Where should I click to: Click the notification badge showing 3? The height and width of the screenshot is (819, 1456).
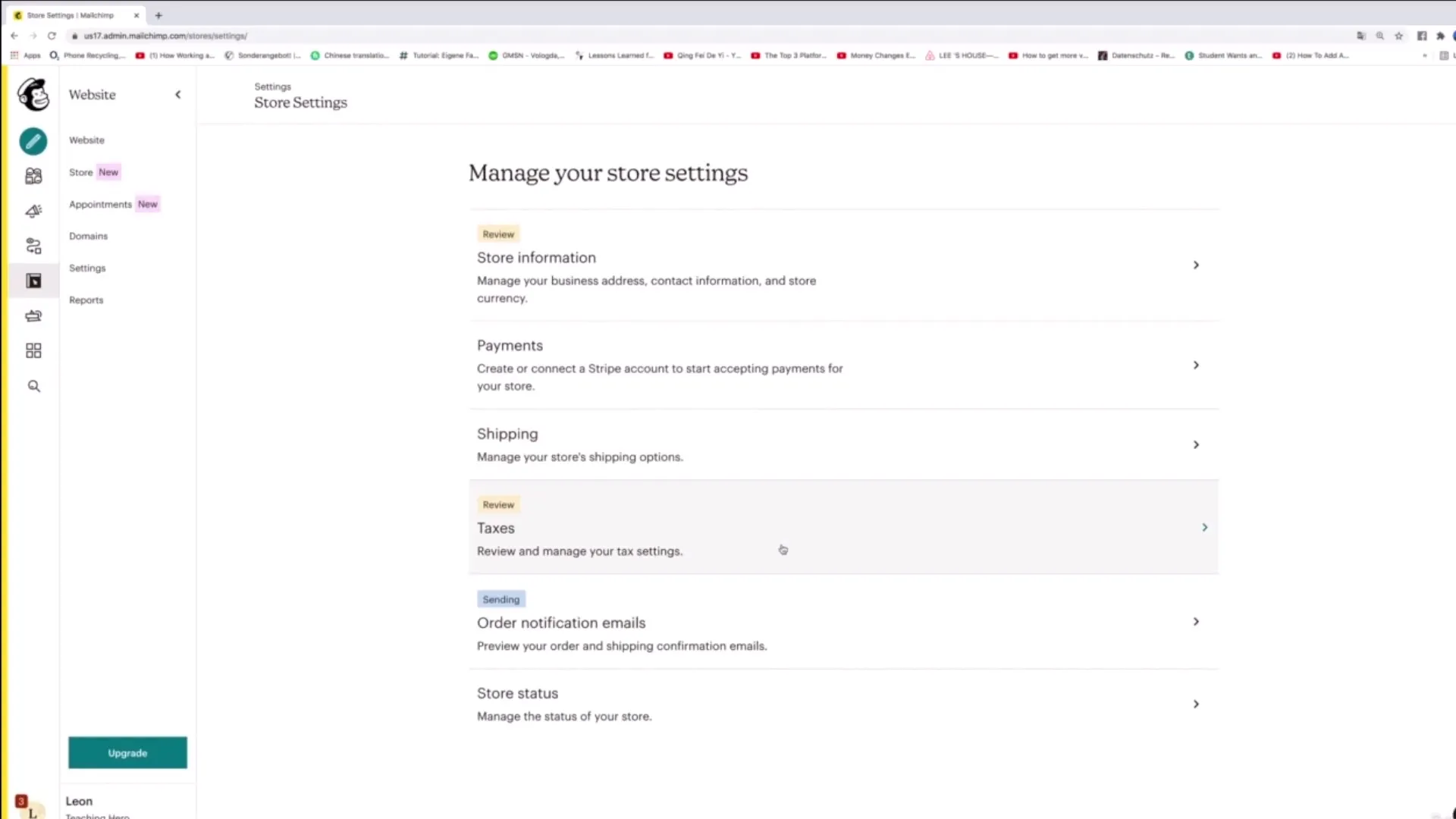point(21,801)
